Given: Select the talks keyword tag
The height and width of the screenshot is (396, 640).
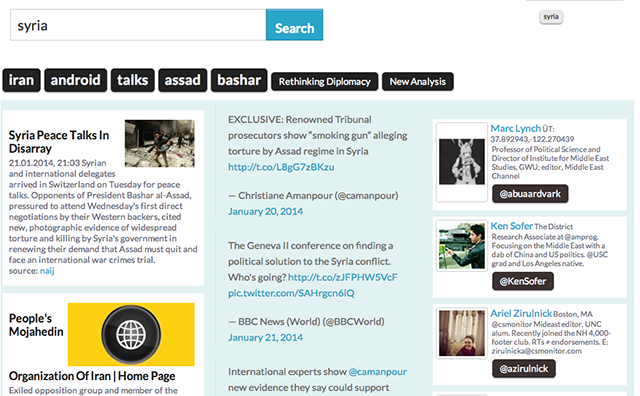Looking at the screenshot, I should (x=133, y=80).
